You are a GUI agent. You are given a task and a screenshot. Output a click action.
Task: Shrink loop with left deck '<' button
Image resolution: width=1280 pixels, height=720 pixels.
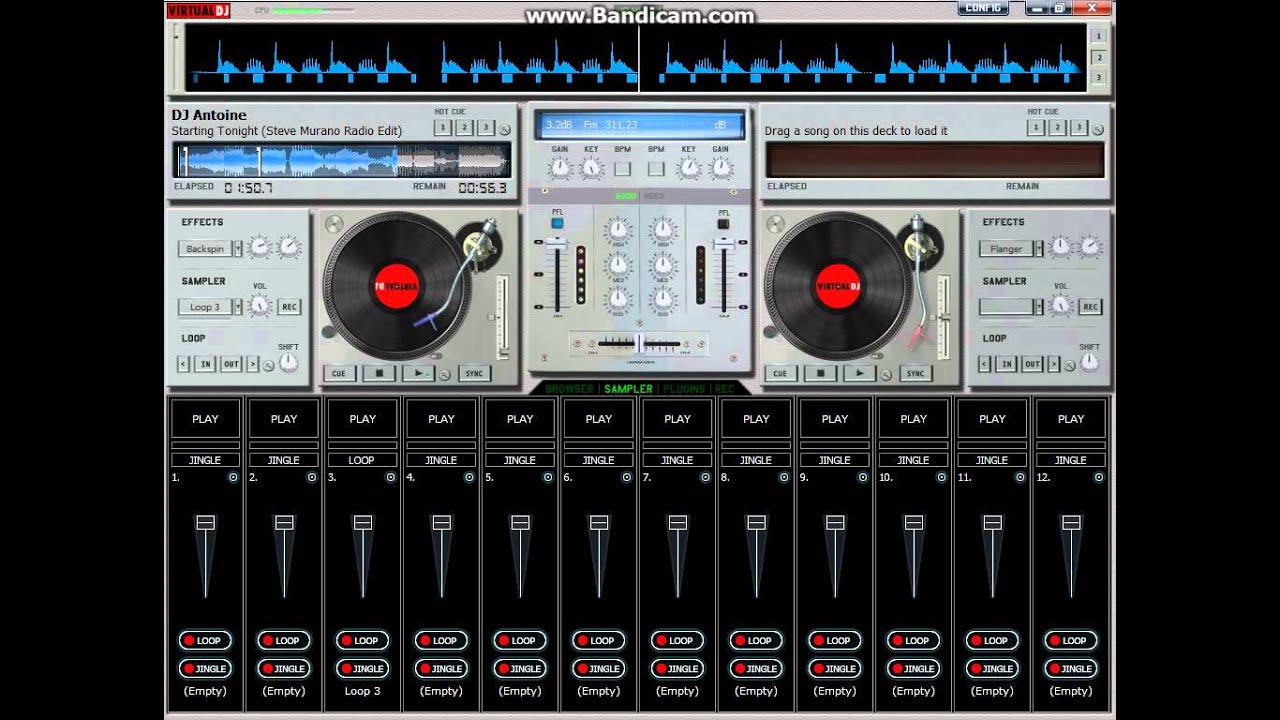184,364
